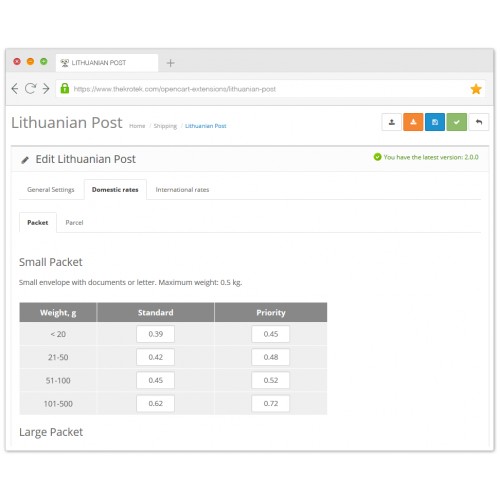This screenshot has height=500, width=500.
Task: Select the Parcel sub-tab
Action: [x=74, y=223]
